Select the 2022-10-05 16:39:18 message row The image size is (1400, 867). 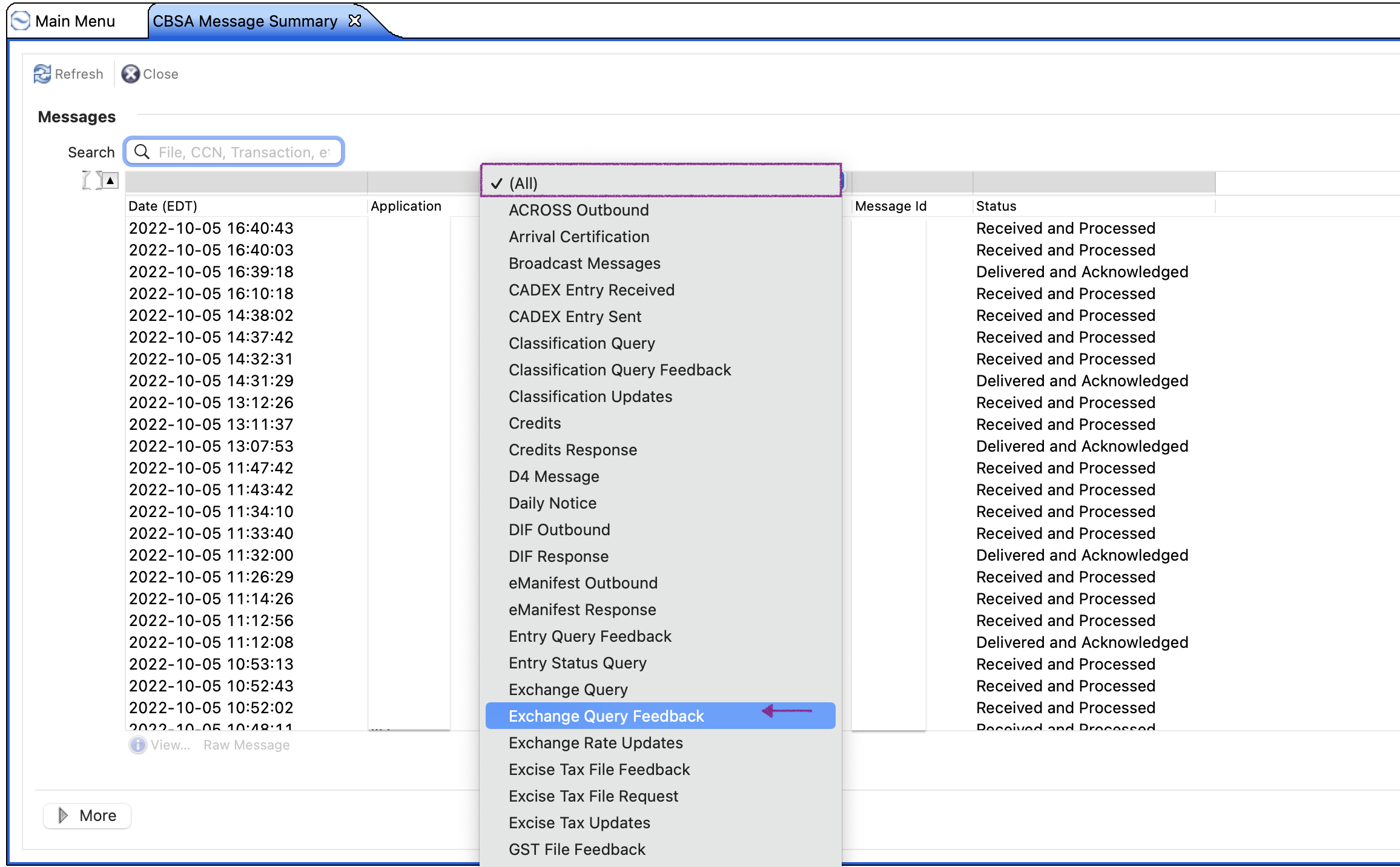(x=211, y=272)
